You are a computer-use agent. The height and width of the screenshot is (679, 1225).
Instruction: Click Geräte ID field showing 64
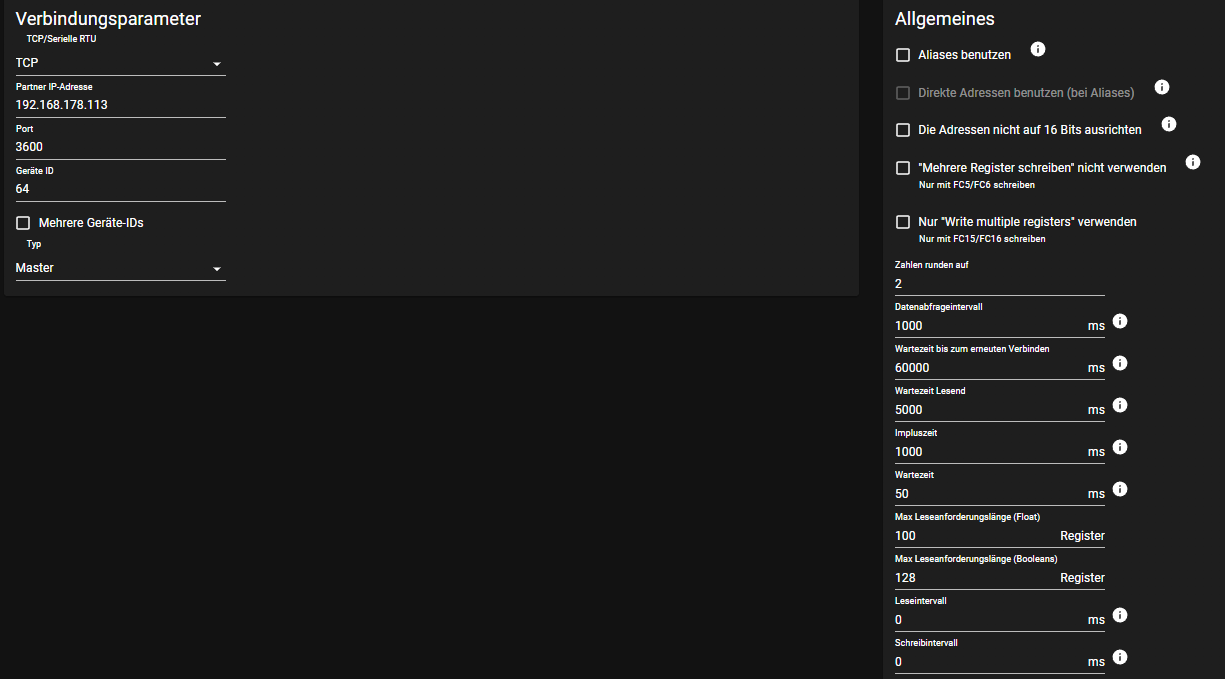coord(121,189)
